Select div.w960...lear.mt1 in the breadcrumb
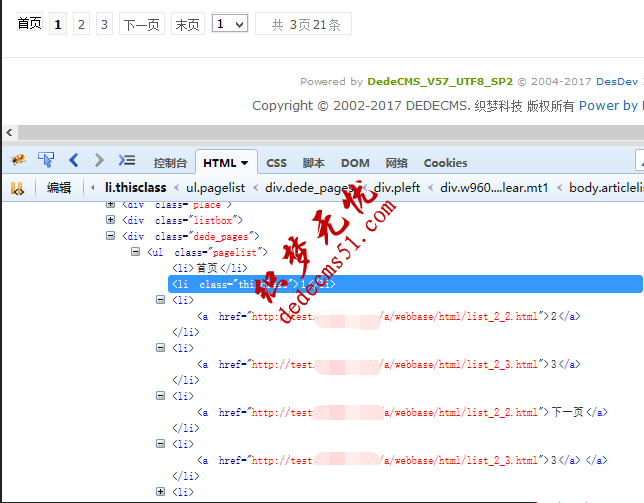The width and height of the screenshot is (644, 503). [x=494, y=188]
